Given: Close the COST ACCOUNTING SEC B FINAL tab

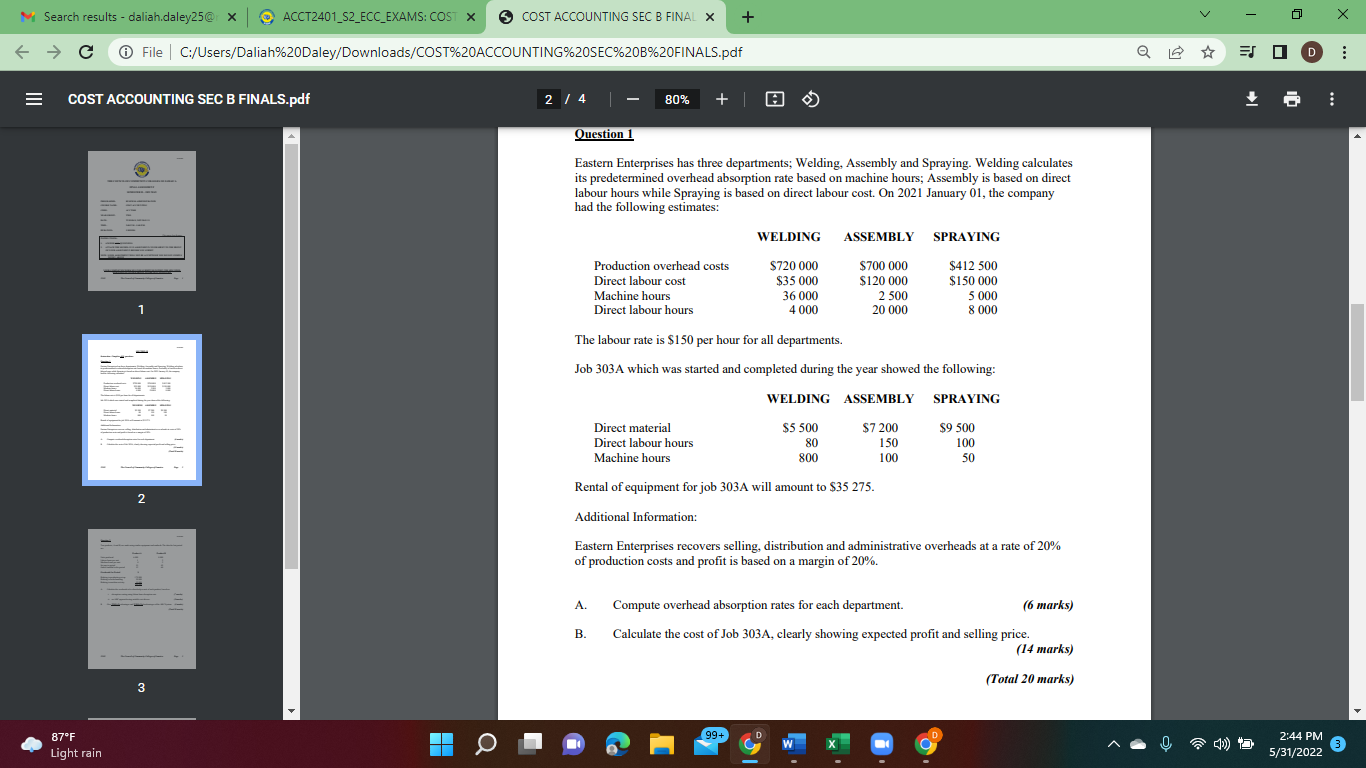Looking at the screenshot, I should click(710, 17).
